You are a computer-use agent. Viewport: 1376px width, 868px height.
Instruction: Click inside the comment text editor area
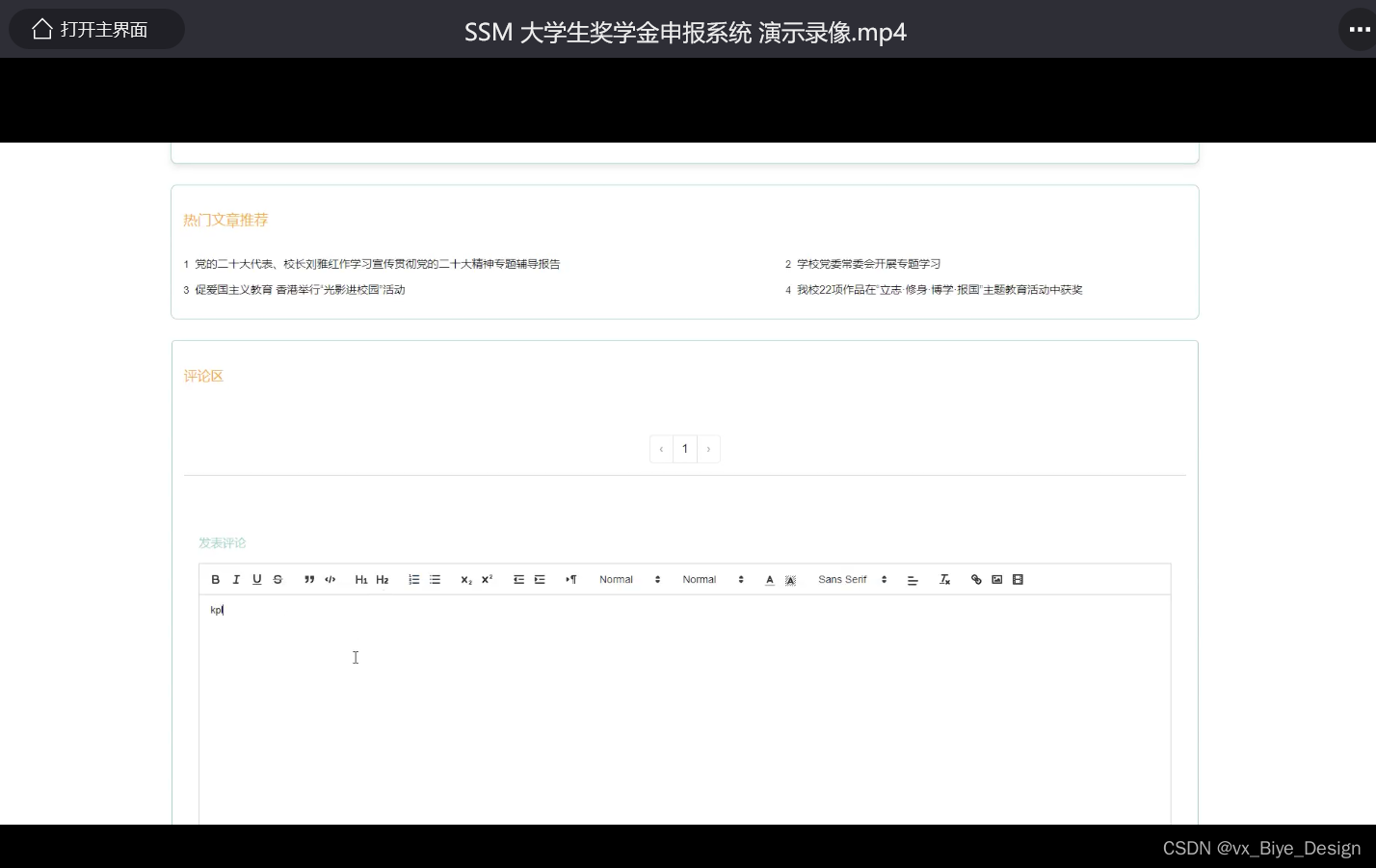[x=685, y=710]
